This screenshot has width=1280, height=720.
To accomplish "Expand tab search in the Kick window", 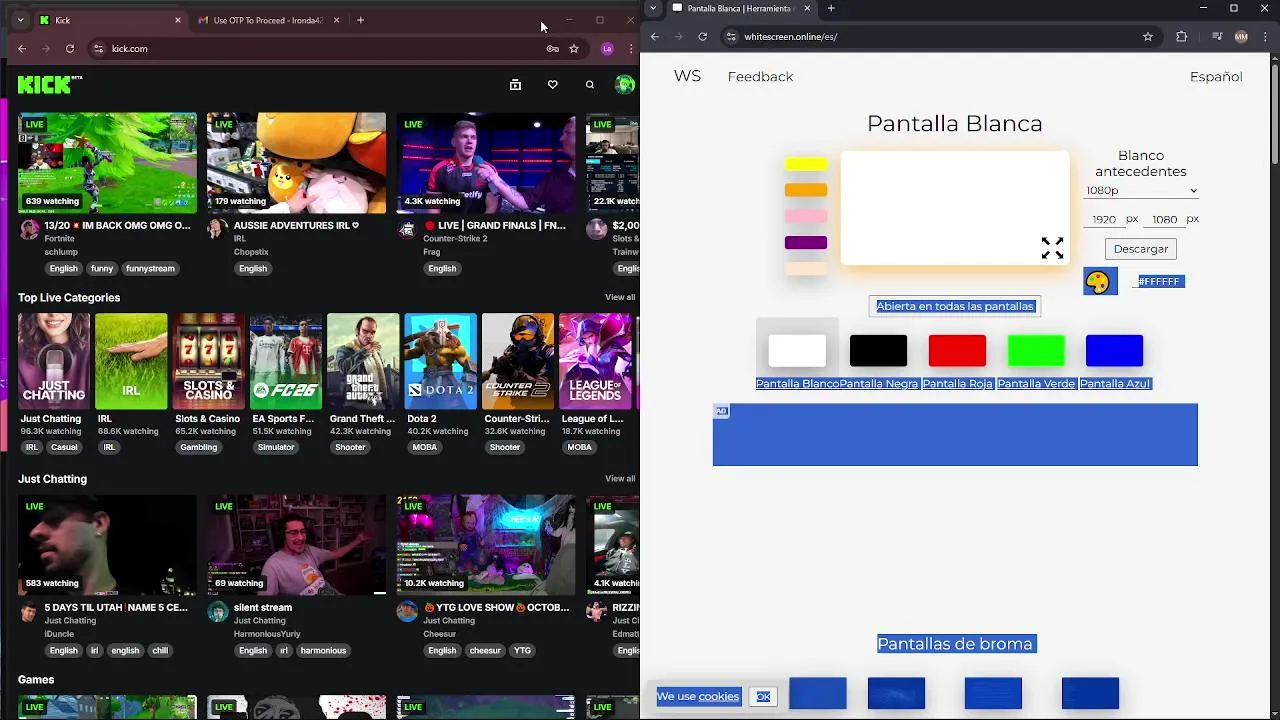I will coord(20,20).
